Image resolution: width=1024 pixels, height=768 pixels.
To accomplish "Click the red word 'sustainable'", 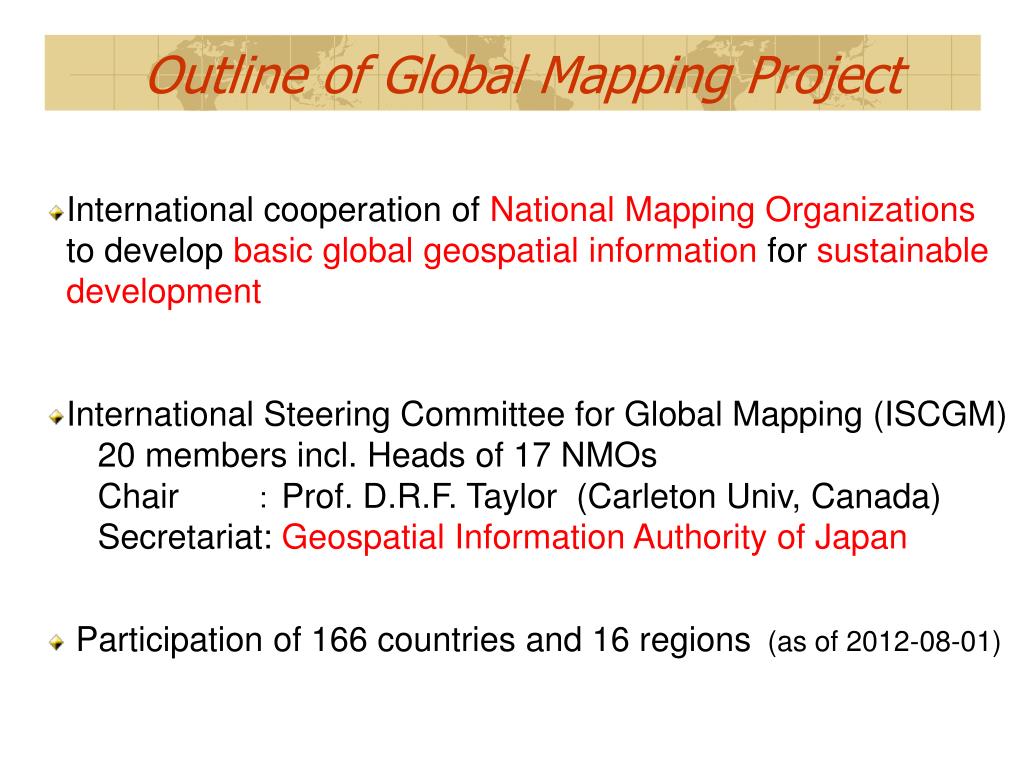I will pyautogui.click(x=902, y=251).
